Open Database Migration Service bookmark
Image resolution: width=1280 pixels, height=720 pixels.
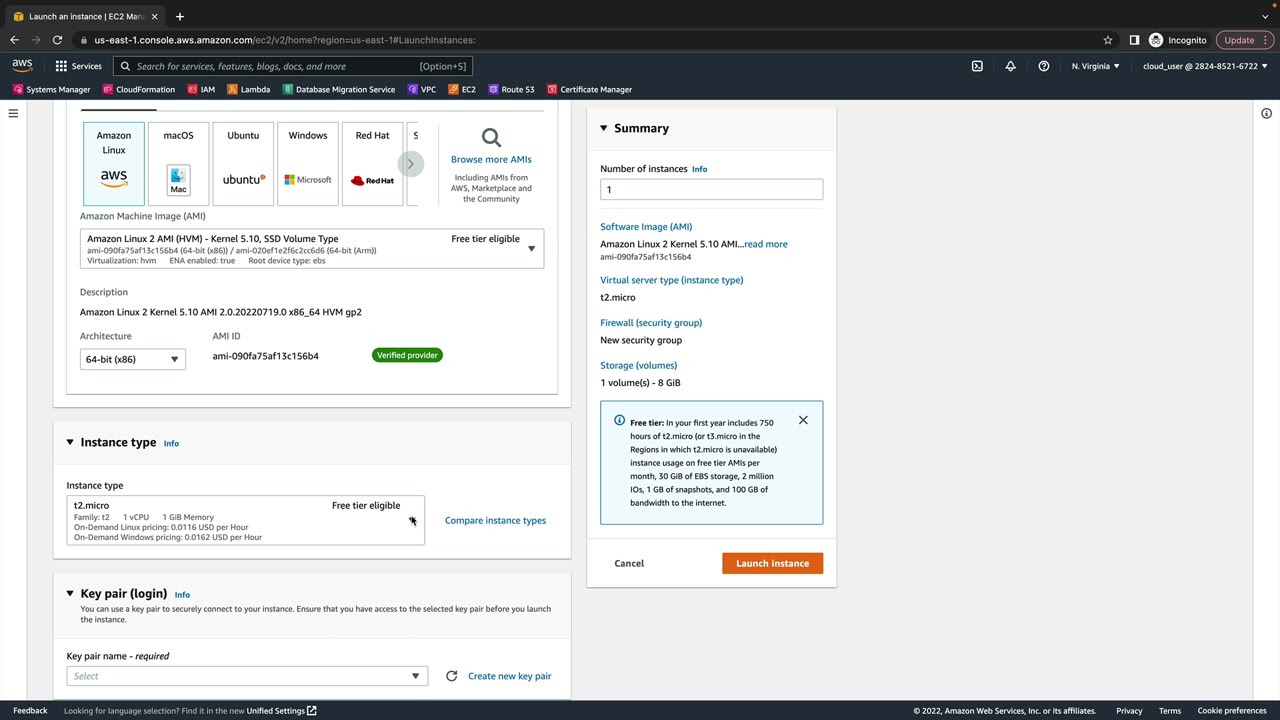(x=338, y=89)
